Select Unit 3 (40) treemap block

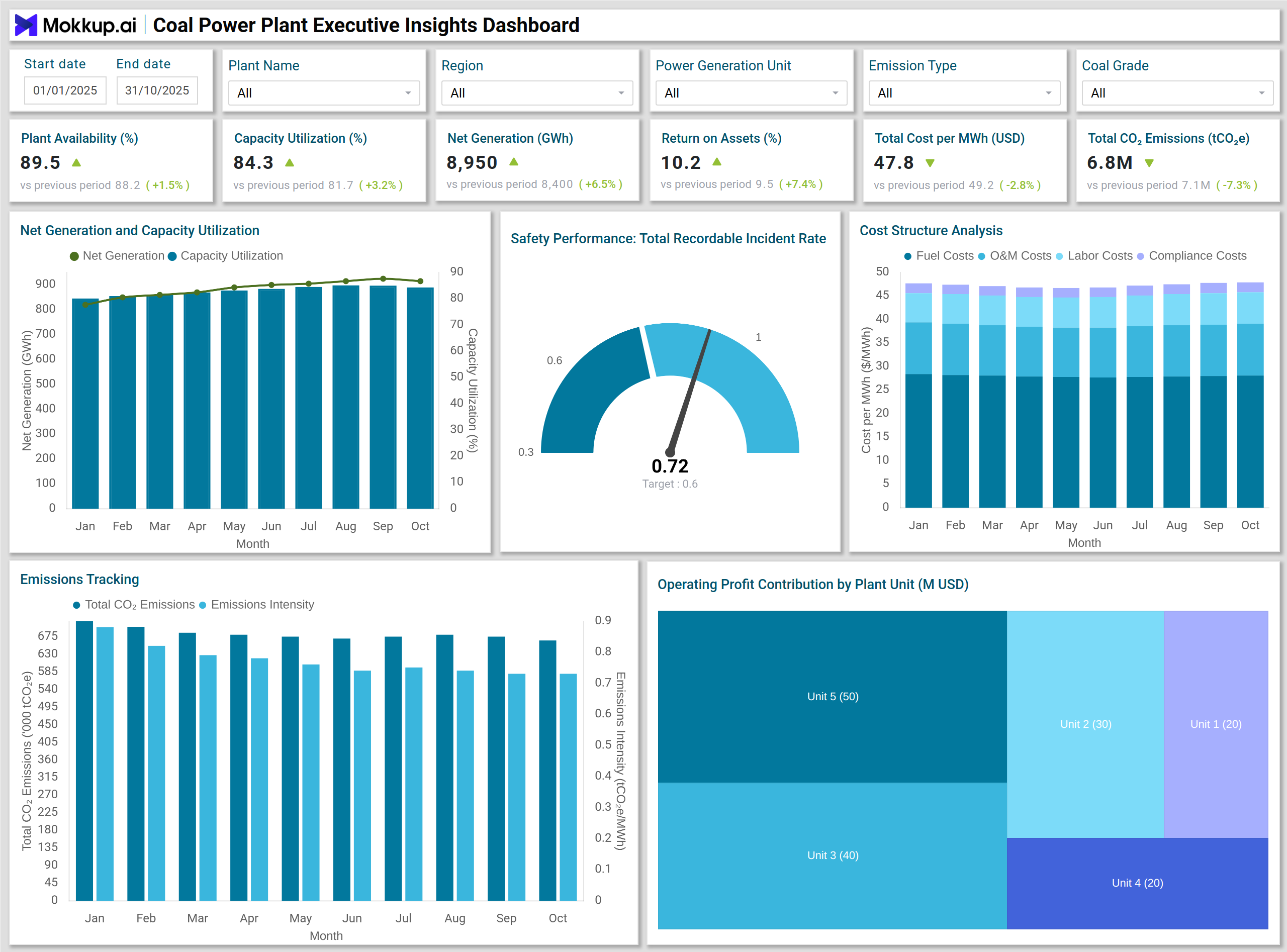tap(832, 855)
